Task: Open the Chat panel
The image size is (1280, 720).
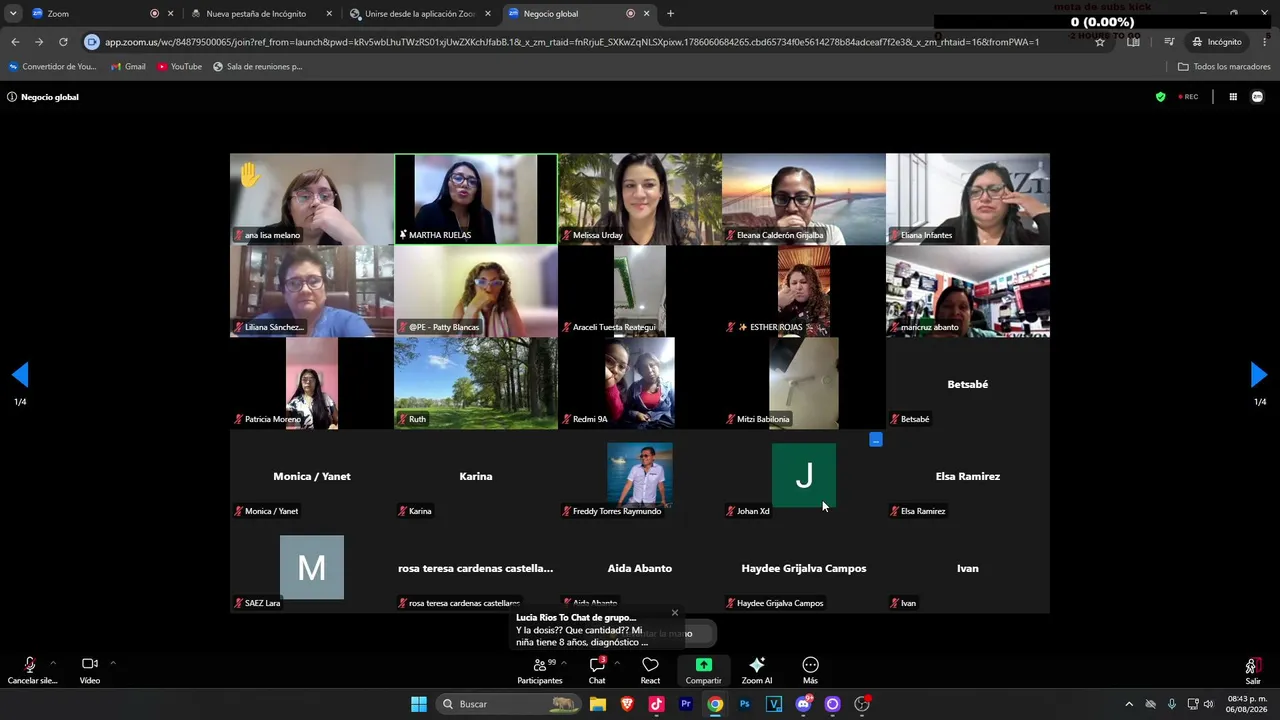Action: pyautogui.click(x=597, y=670)
